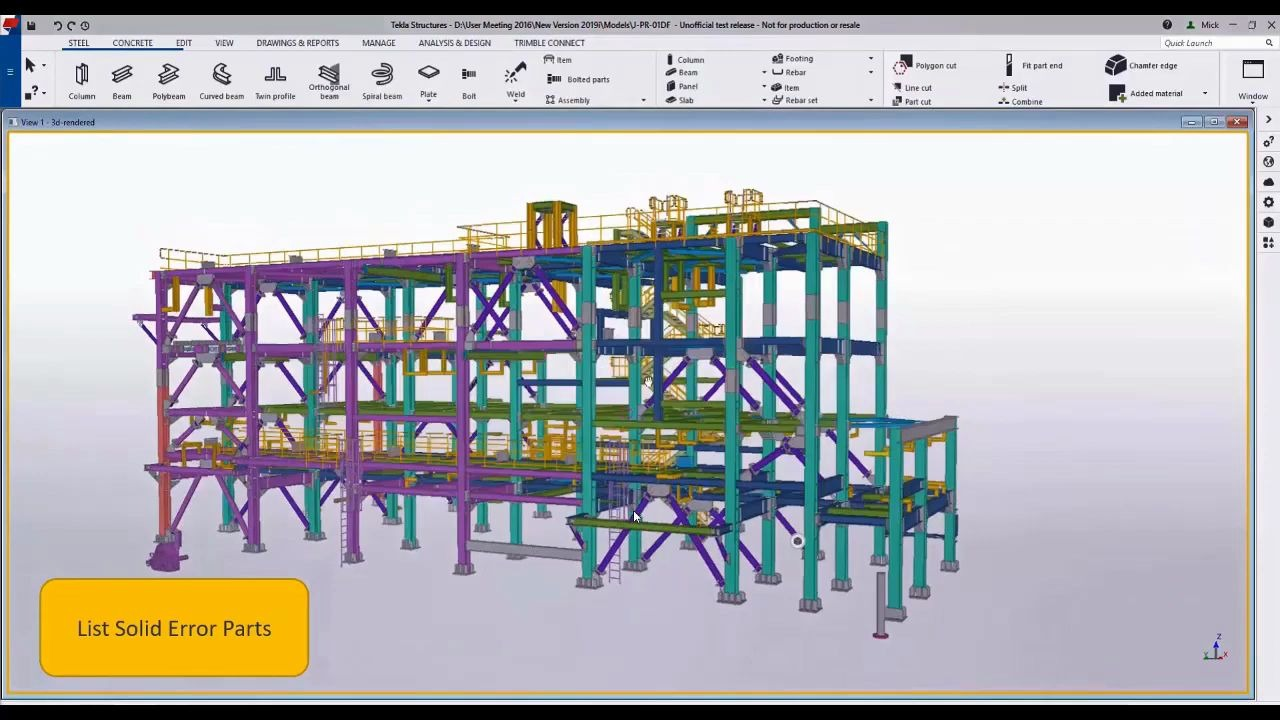1280x720 pixels.
Task: Open the 3D cube icon in side pane
Action: [x=1269, y=222]
